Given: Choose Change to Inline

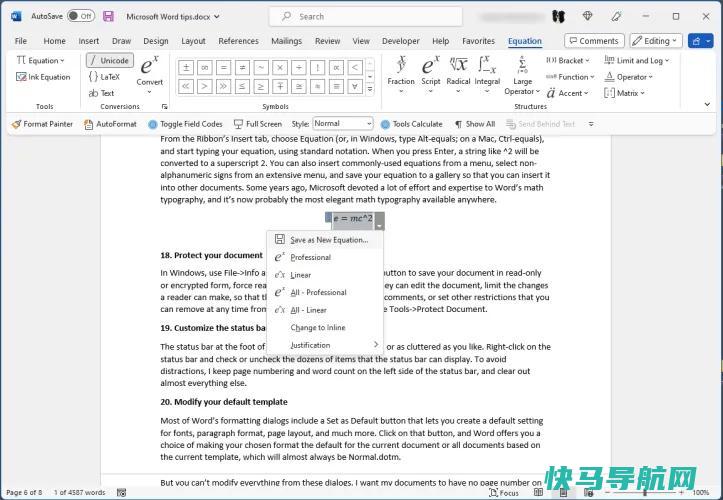Looking at the screenshot, I should 325,327.
